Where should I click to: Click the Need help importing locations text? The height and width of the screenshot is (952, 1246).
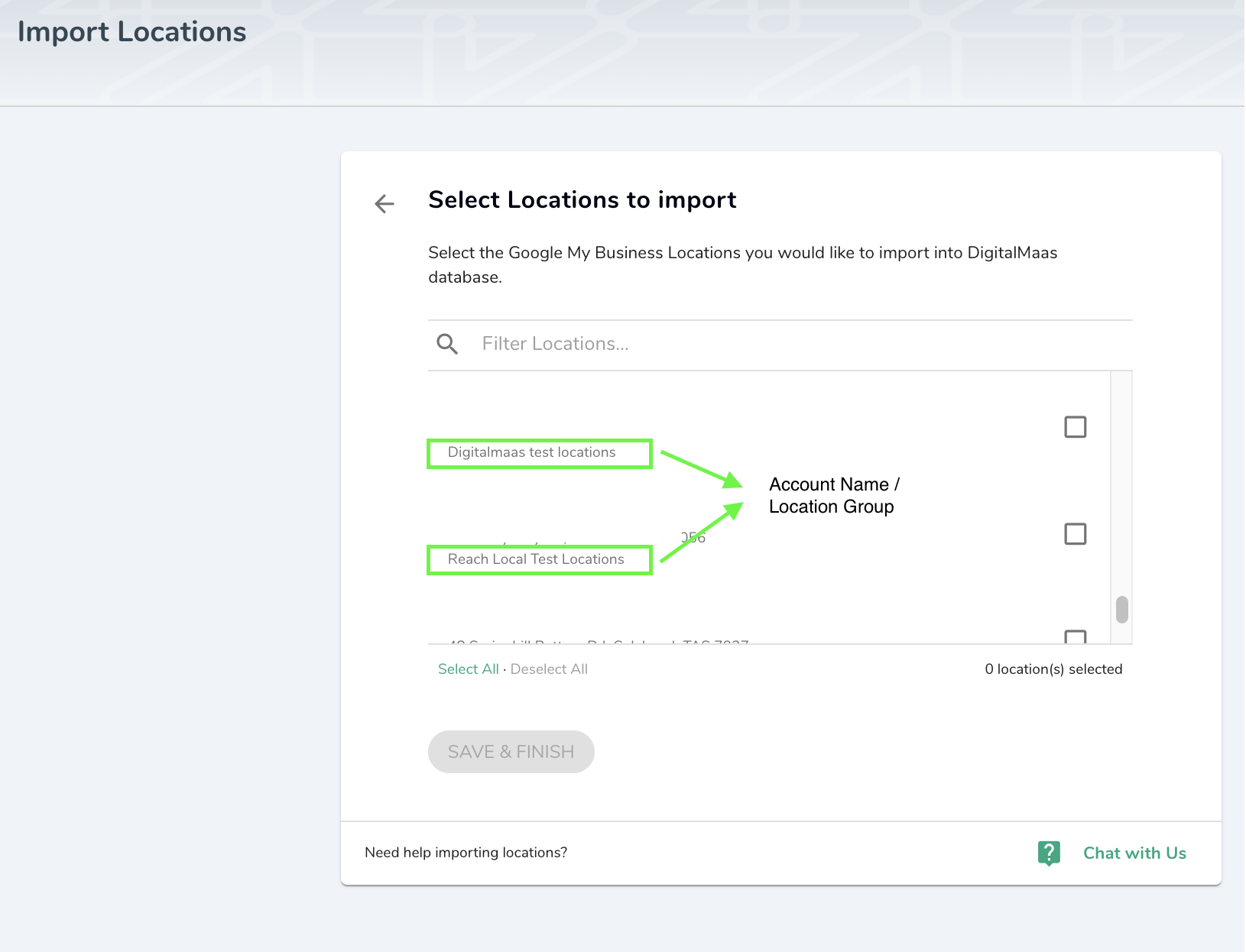coord(466,853)
